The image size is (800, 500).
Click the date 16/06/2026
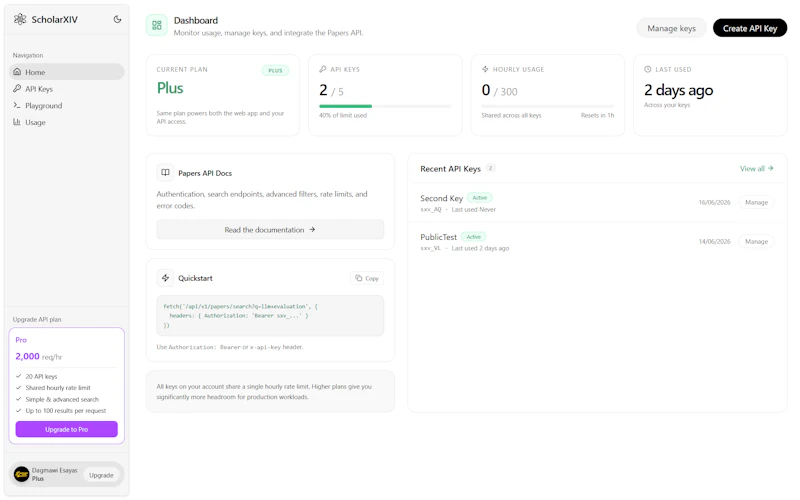point(714,203)
